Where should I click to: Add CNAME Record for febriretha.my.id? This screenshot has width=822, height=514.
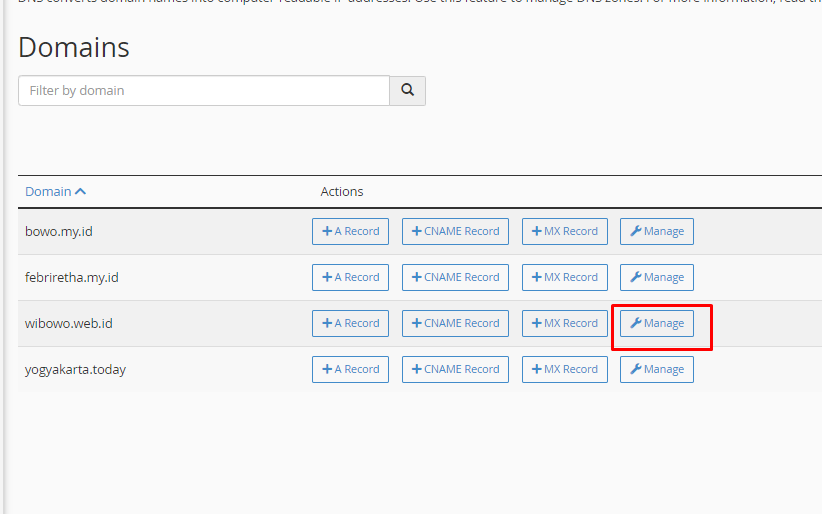pos(455,277)
